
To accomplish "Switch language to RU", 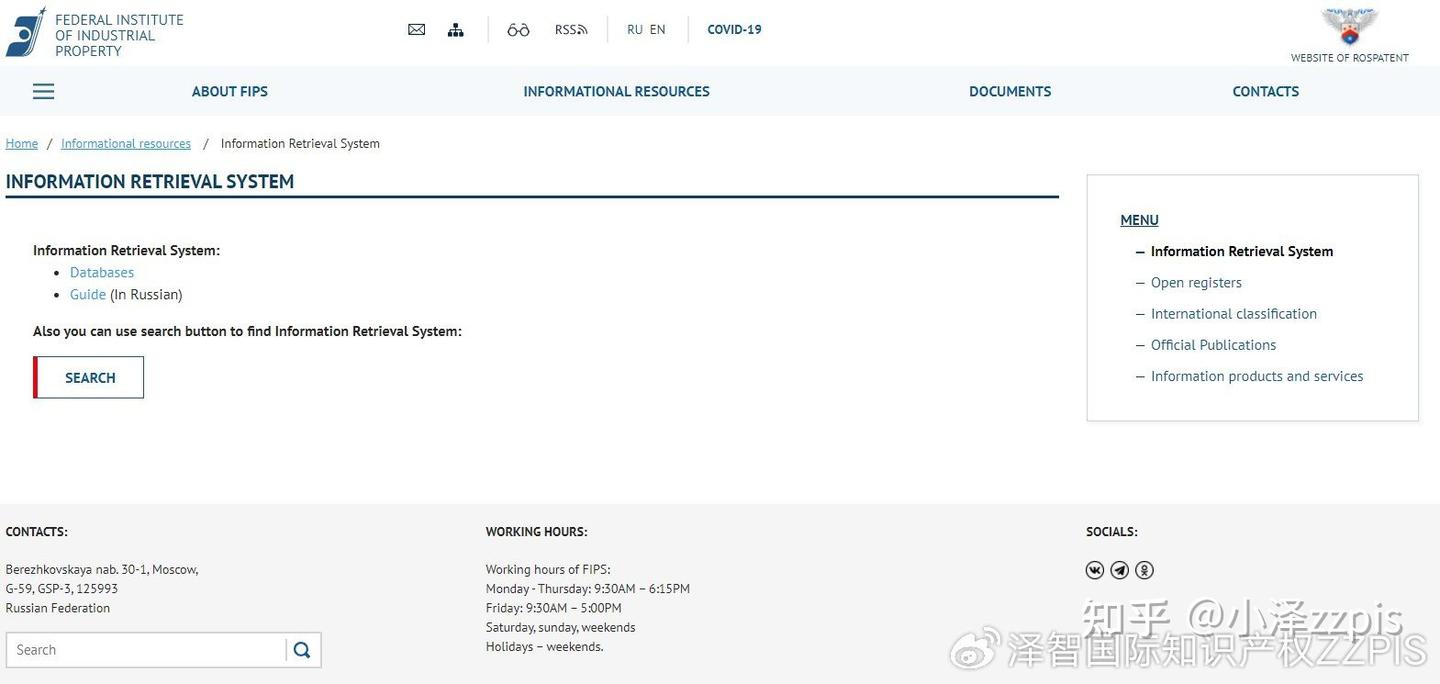I will click(635, 30).
